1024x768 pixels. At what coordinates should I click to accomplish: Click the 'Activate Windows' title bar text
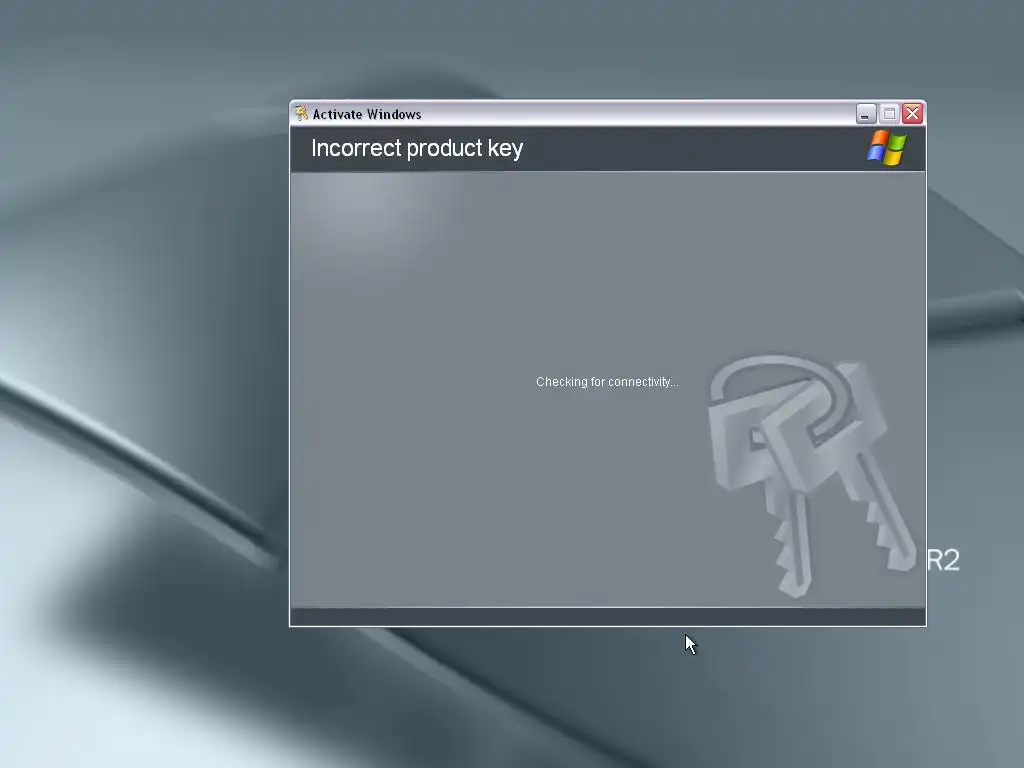(x=367, y=114)
